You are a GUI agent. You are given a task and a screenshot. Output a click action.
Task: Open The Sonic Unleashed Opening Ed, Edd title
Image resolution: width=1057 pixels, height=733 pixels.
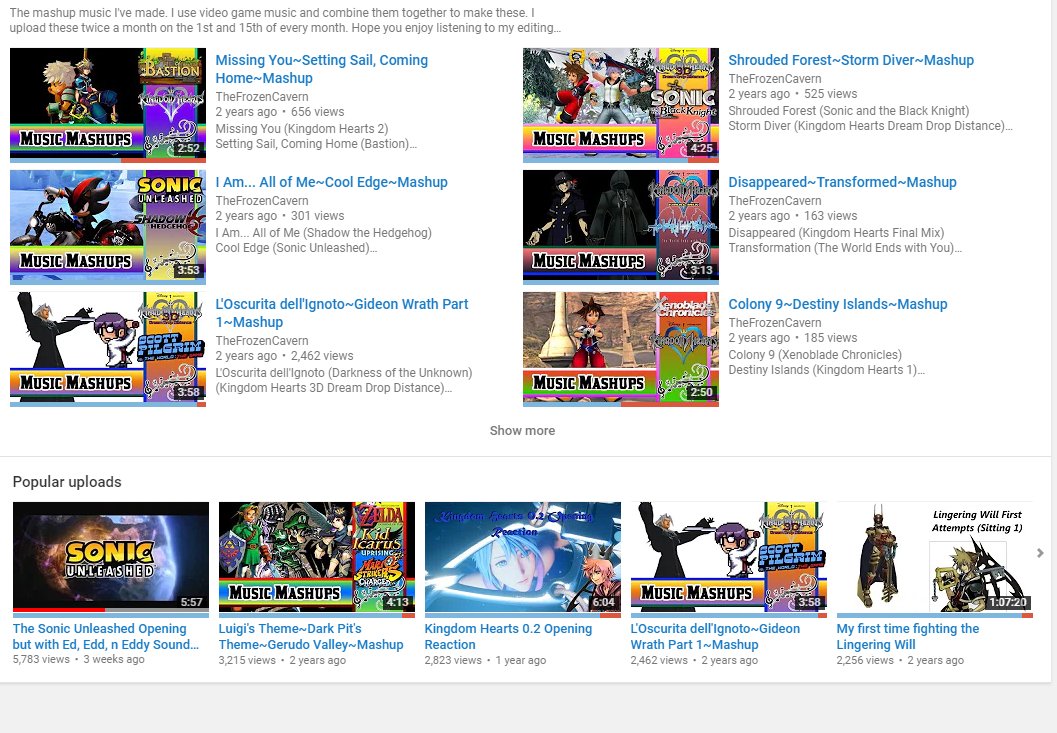(x=106, y=637)
